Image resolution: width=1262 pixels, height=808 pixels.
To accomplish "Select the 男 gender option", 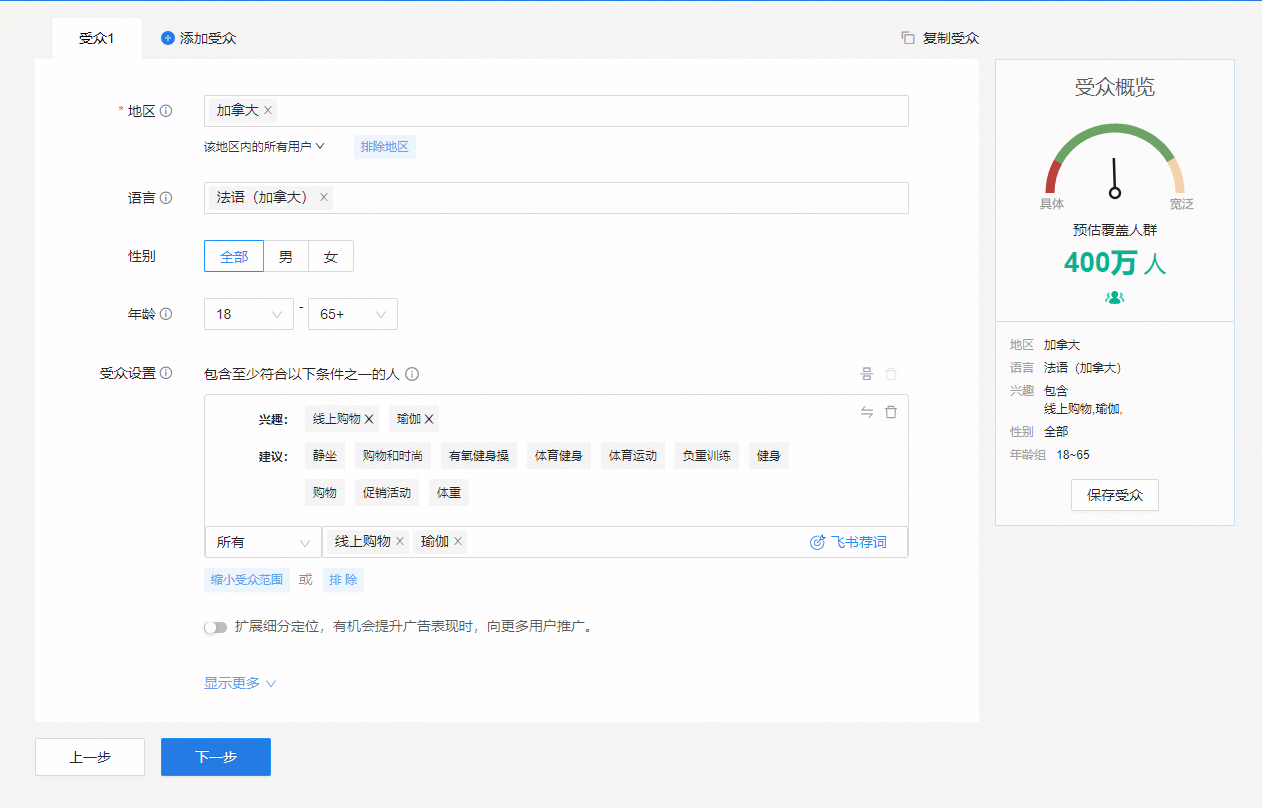I will [286, 256].
